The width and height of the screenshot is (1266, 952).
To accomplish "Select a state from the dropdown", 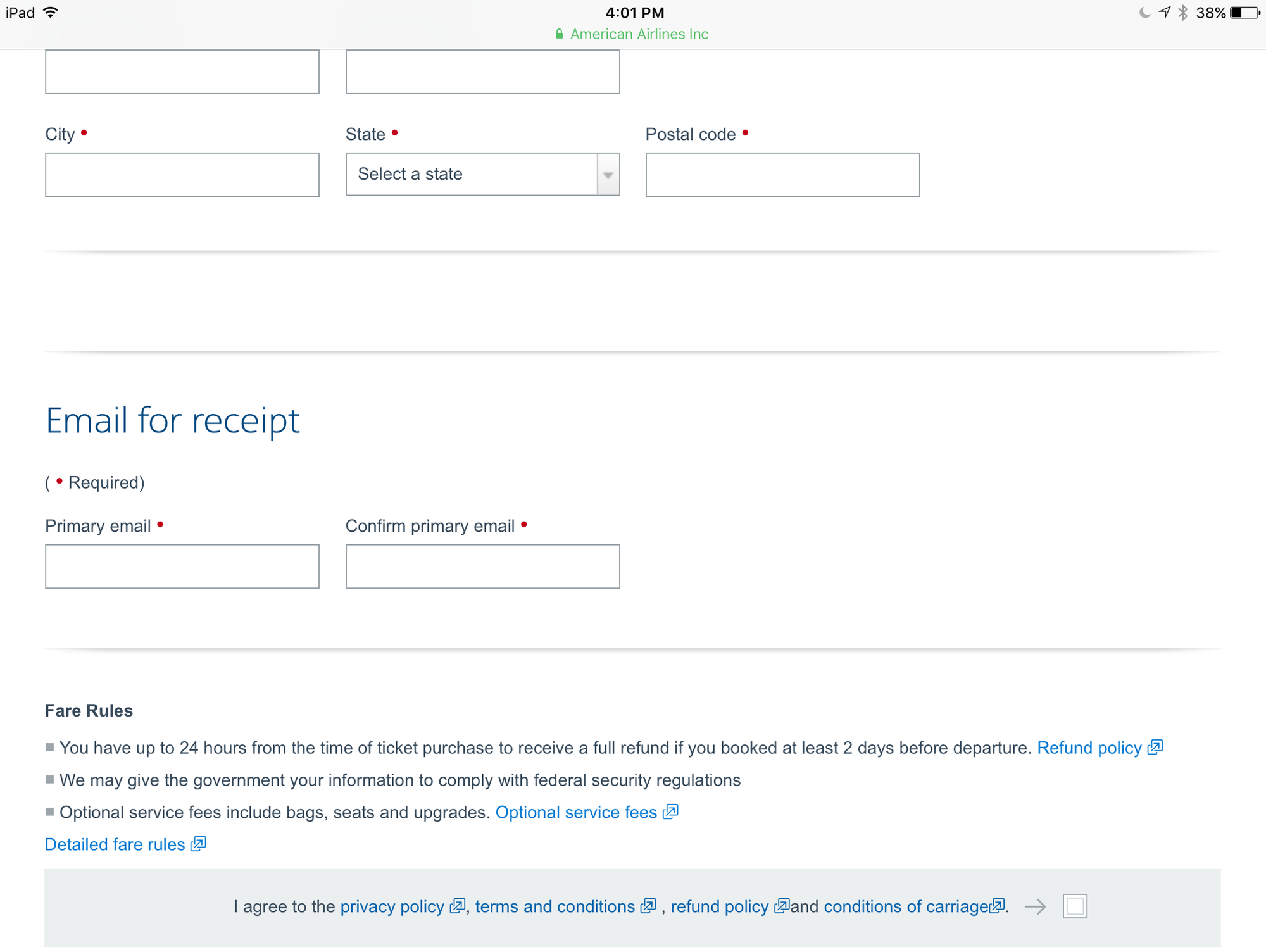I will 483,174.
